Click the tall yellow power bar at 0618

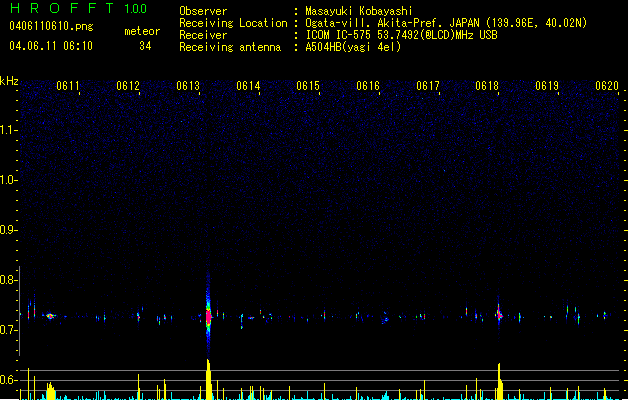499,381
